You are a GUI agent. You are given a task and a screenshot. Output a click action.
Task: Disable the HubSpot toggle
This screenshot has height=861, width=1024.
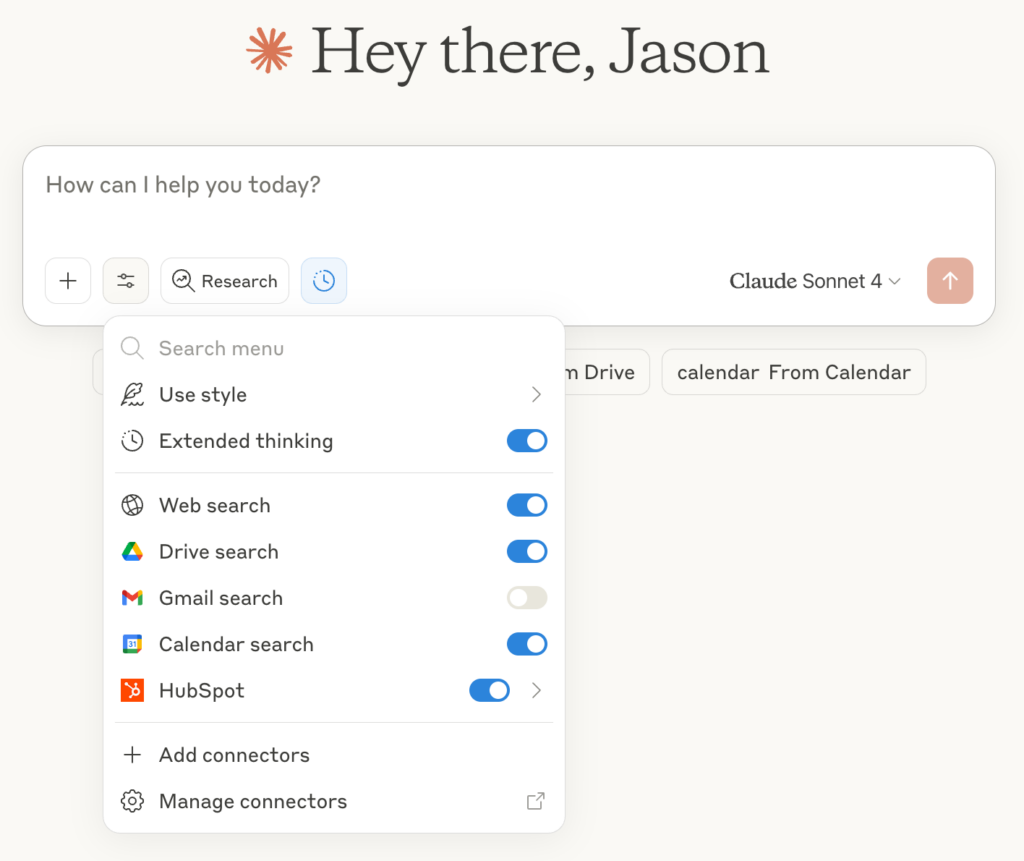[489, 690]
